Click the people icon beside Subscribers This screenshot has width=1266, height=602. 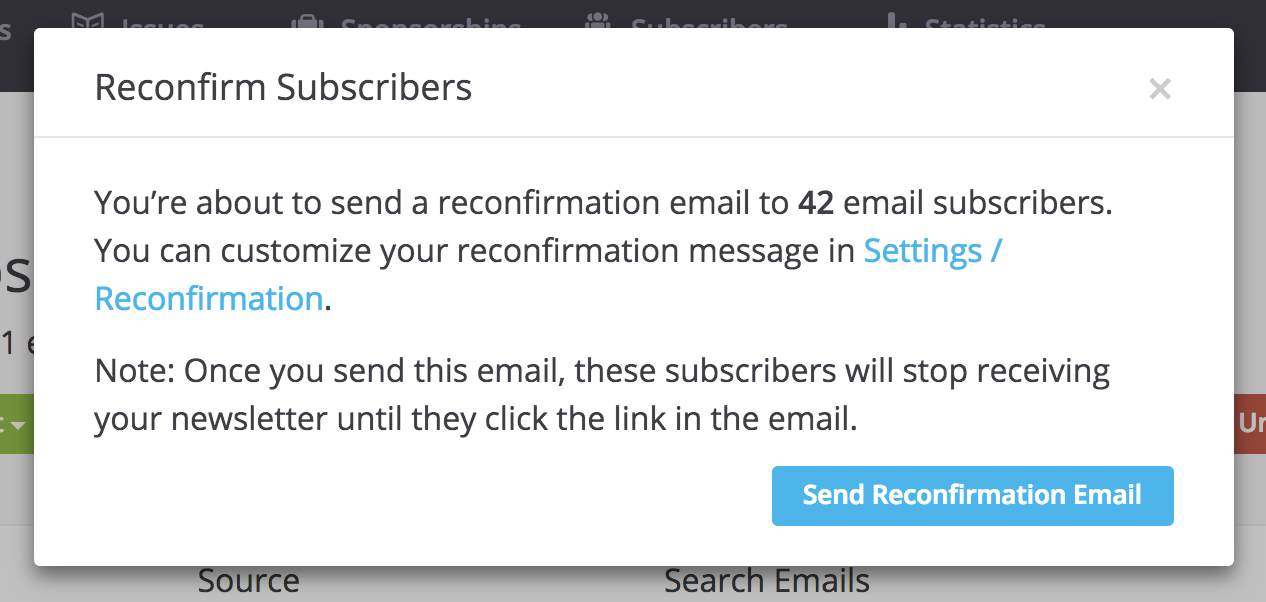tap(598, 22)
